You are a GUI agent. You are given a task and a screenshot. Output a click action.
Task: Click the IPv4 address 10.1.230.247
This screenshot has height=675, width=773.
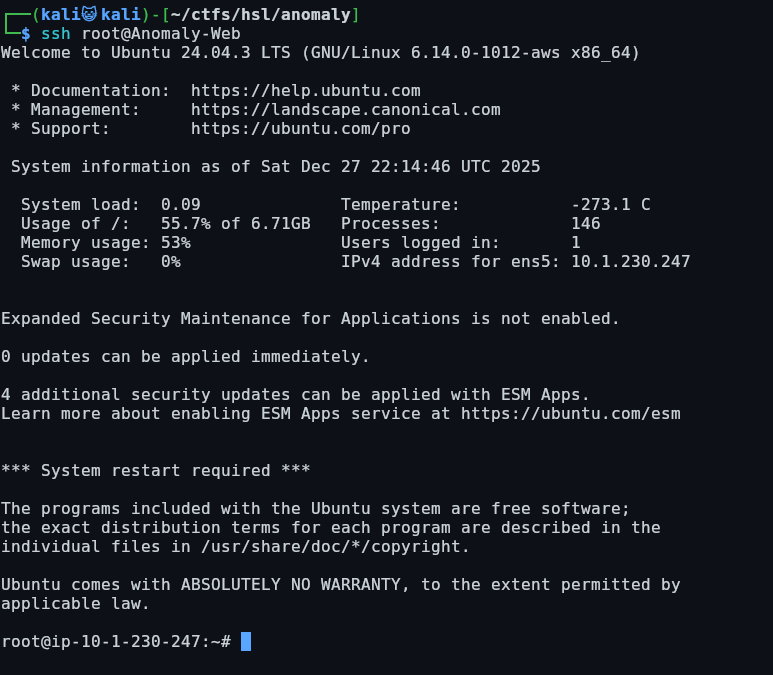[630, 261]
